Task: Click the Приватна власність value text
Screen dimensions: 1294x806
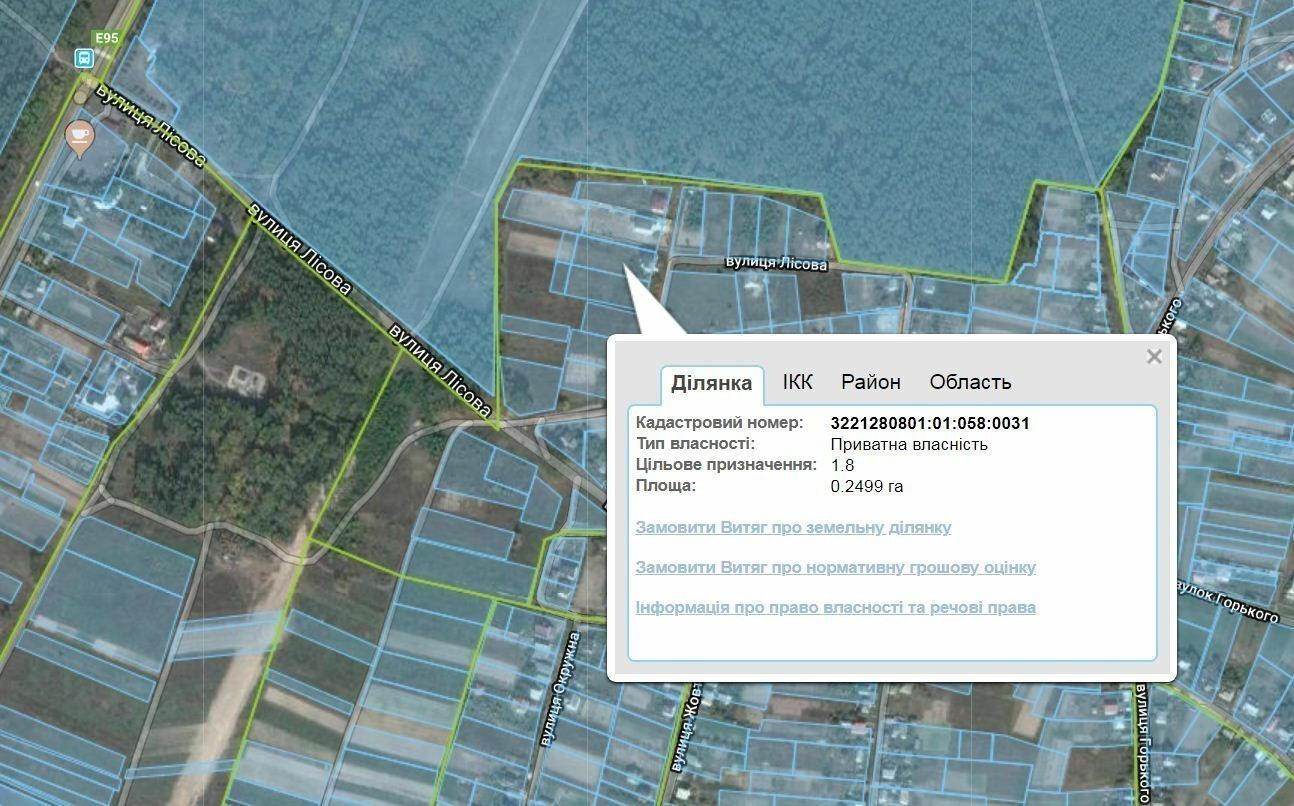Action: tap(909, 444)
